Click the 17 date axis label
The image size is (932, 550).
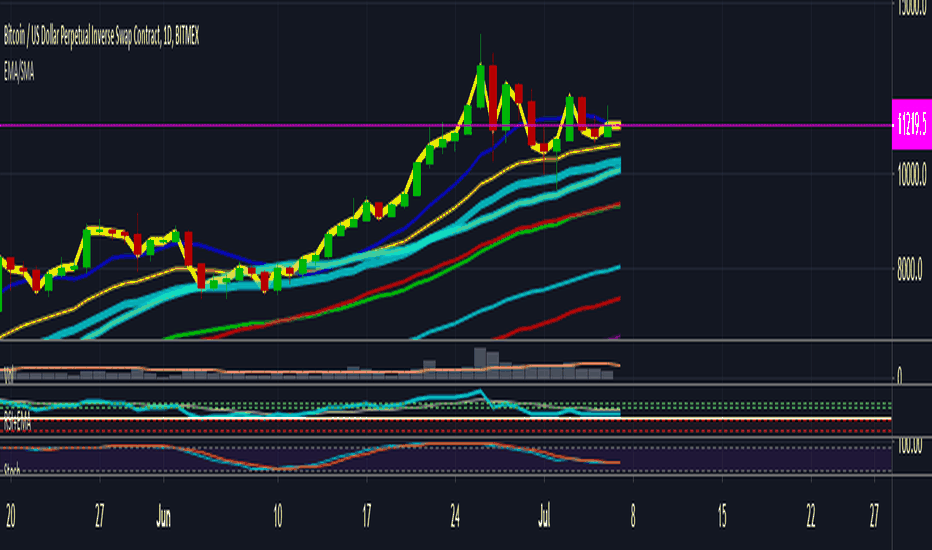[x=366, y=516]
